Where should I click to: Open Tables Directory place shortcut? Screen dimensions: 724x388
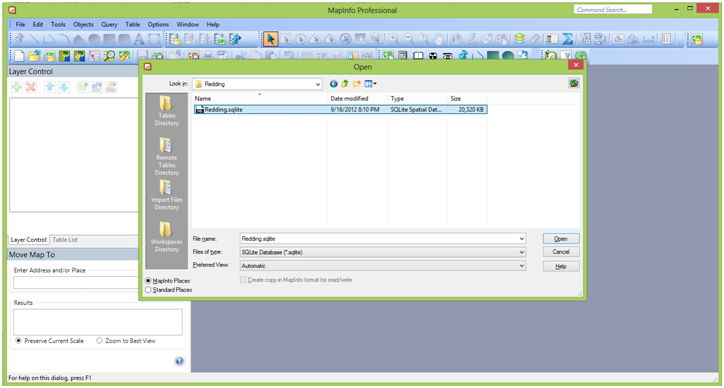[x=167, y=111]
